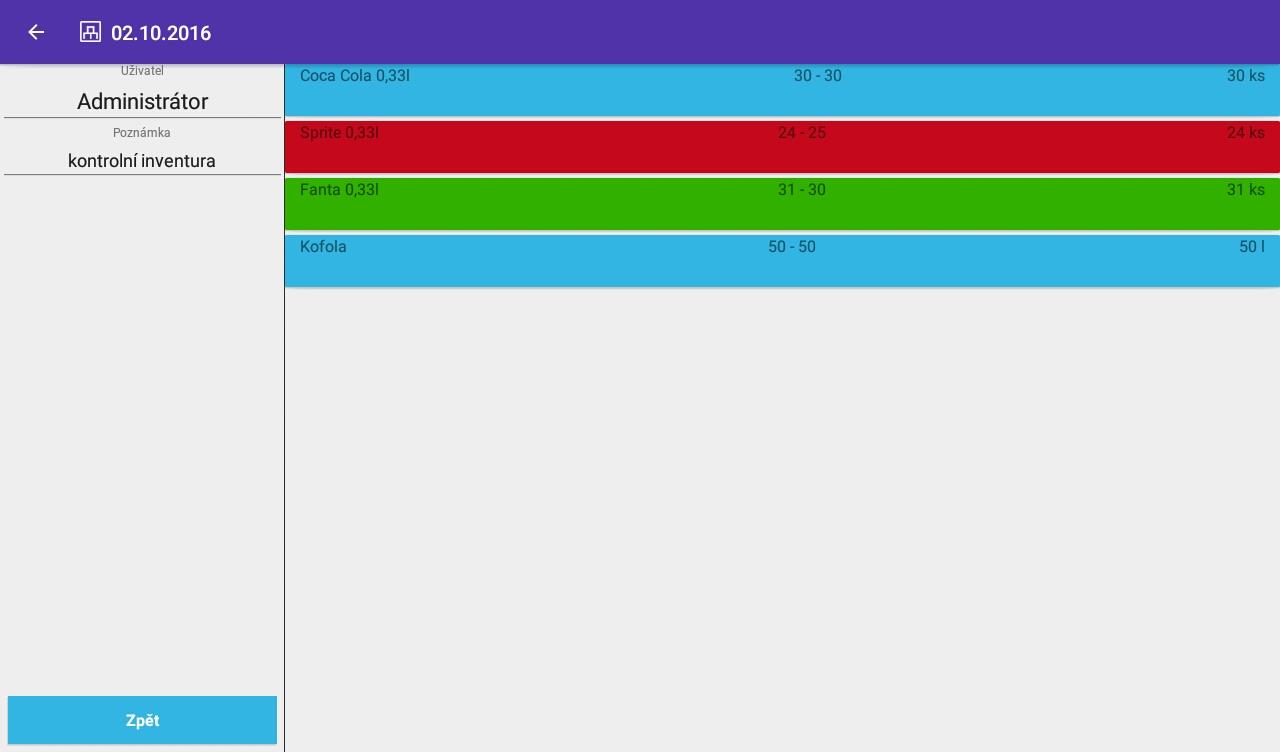Tap the '31 - 30' count on the Fanta row

point(801,190)
